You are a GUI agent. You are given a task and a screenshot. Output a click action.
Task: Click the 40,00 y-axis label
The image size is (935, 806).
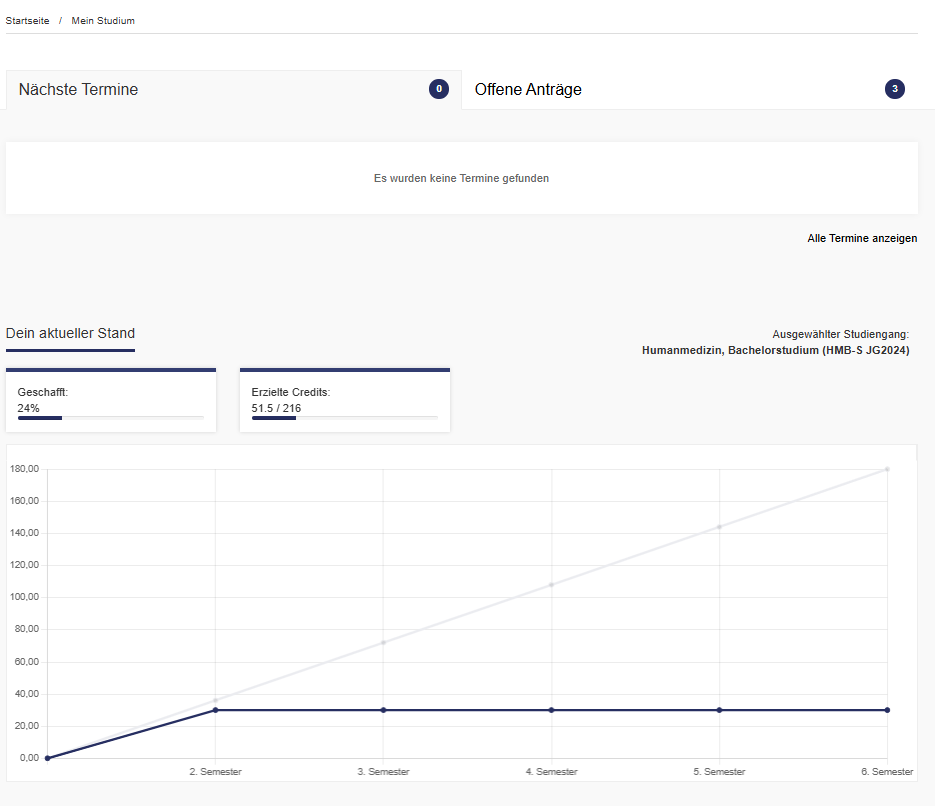click(x=27, y=694)
